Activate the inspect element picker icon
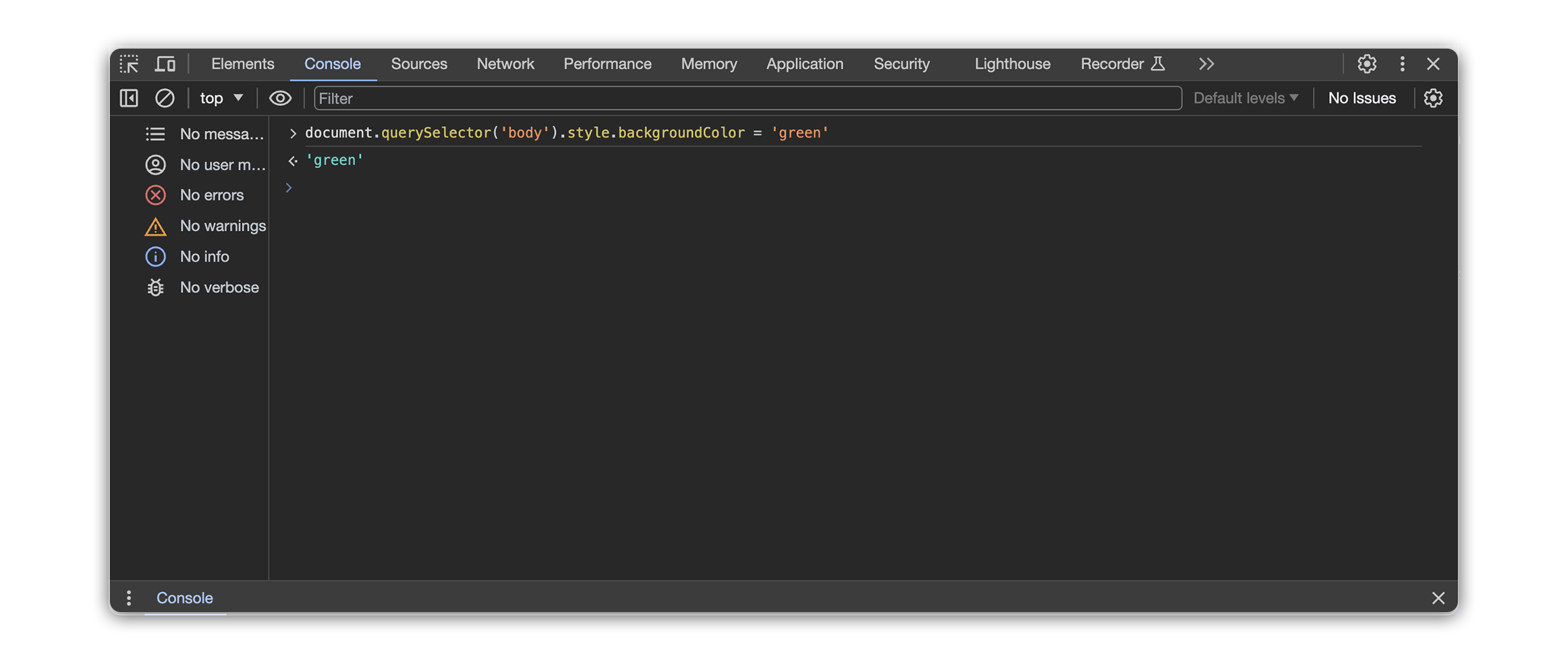Image resolution: width=1568 pixels, height=660 pixels. 129,64
